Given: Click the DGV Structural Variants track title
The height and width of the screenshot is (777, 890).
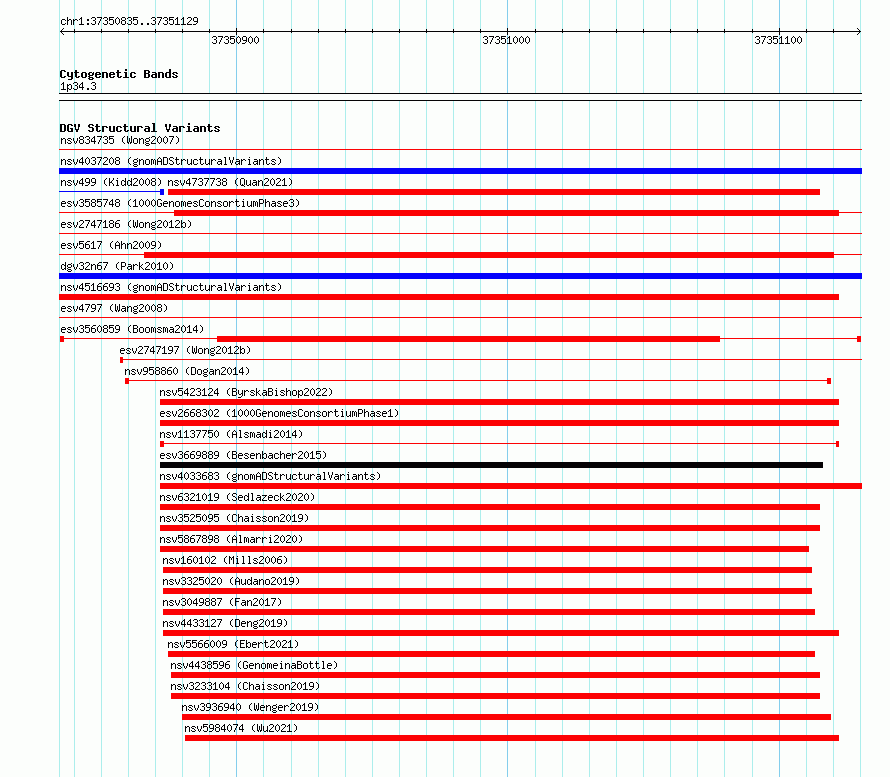Looking at the screenshot, I should 140,128.
